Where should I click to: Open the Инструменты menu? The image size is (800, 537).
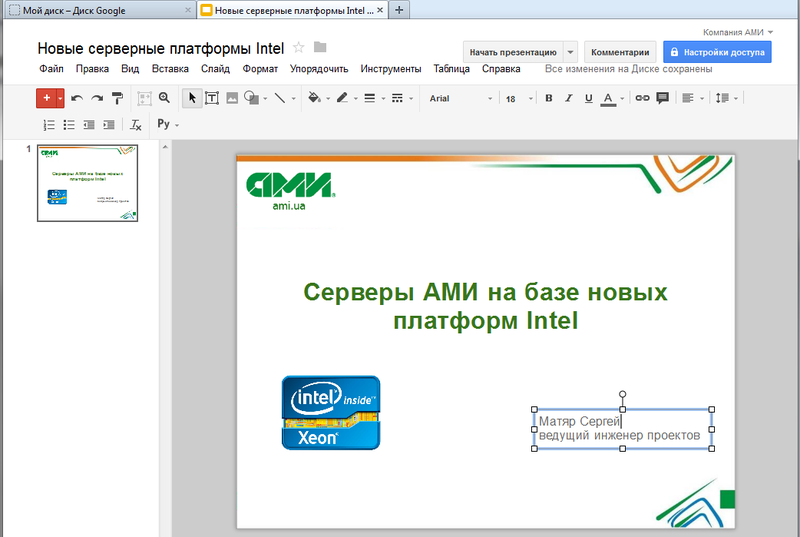pos(391,69)
